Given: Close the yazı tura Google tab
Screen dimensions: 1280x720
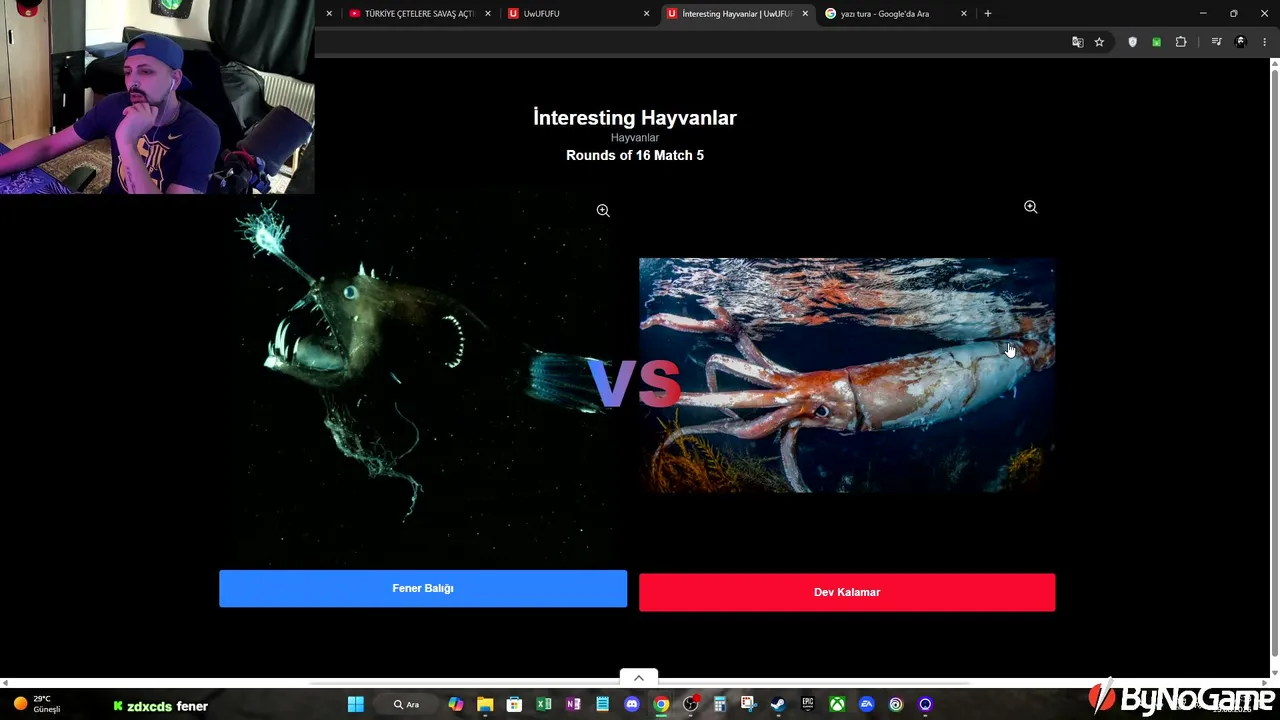Looking at the screenshot, I should pyautogui.click(x=964, y=14).
